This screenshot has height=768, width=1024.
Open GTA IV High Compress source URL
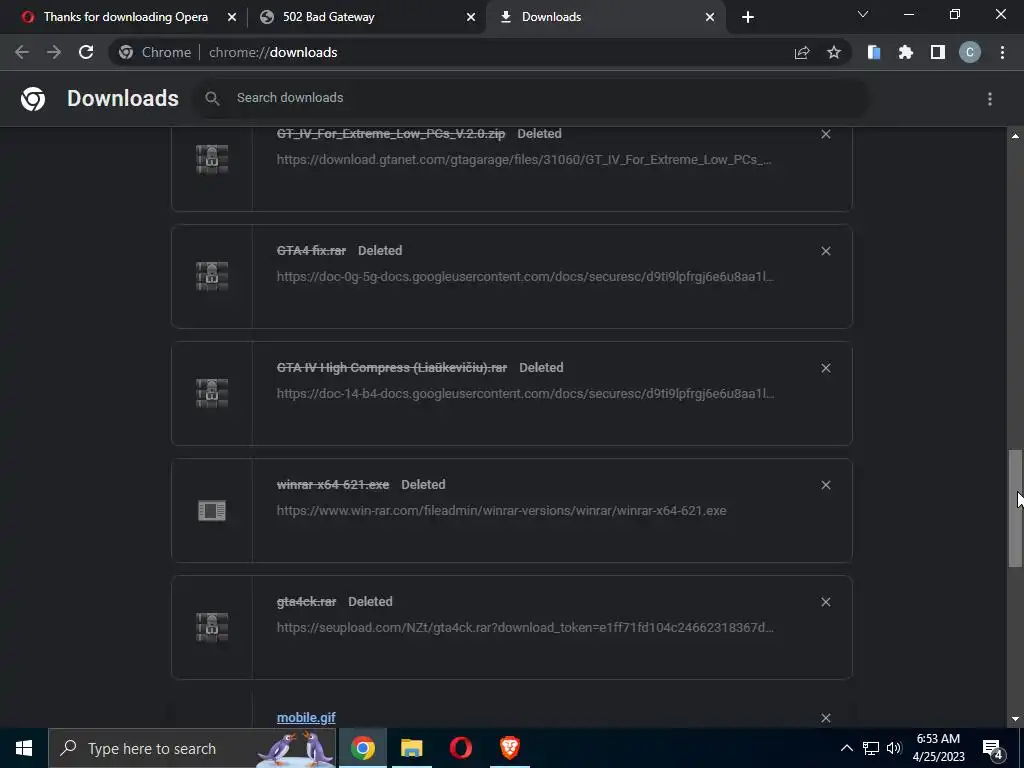[525, 393]
